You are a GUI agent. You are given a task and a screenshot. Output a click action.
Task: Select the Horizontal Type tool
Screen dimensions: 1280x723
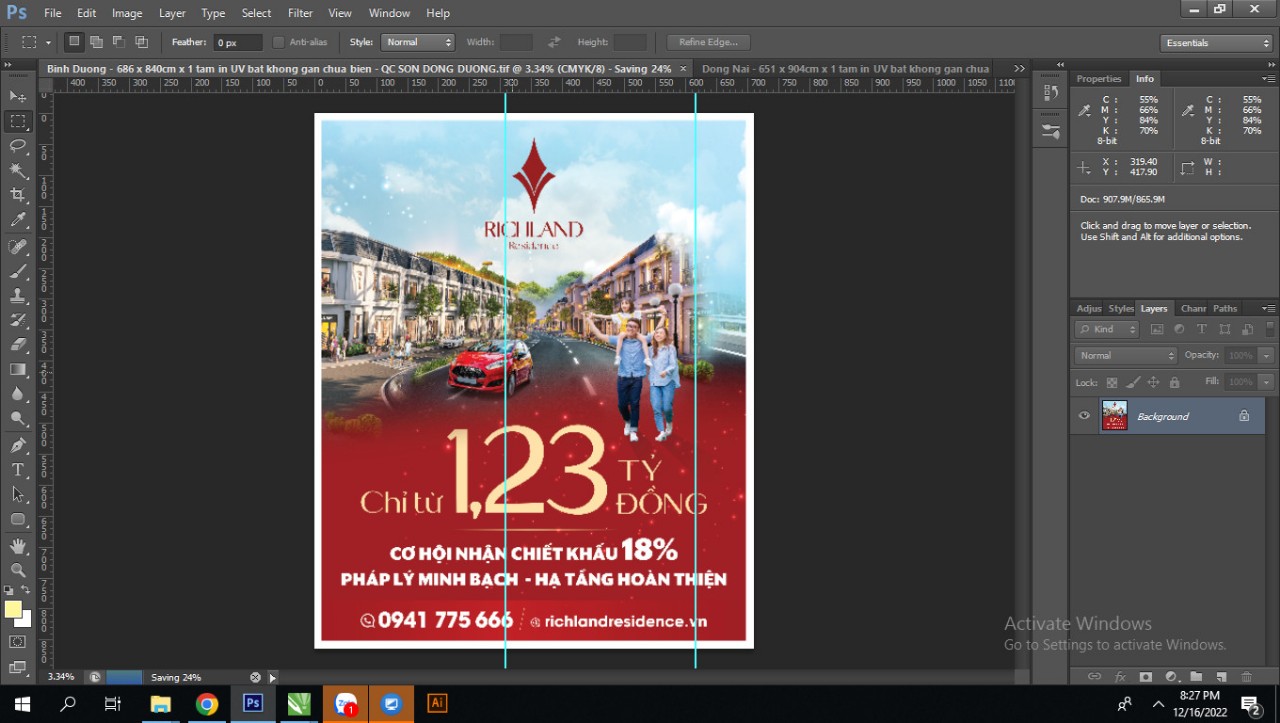coord(18,470)
